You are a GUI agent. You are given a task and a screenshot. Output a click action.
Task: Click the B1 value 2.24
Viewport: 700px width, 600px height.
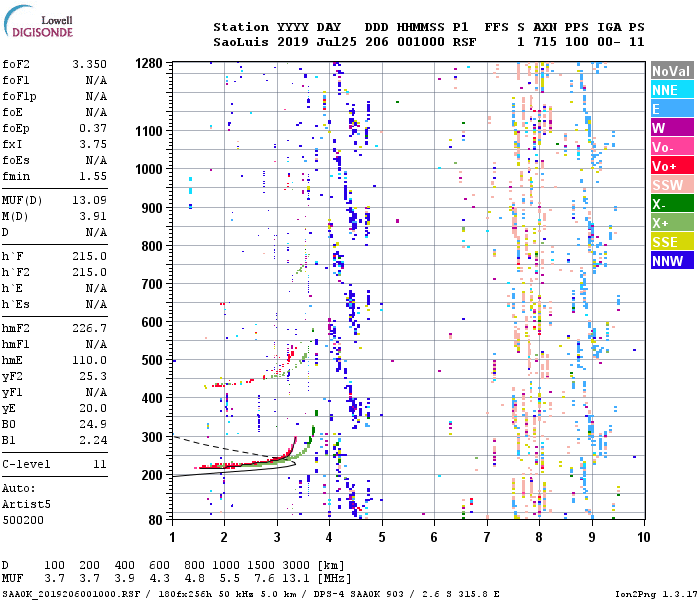[x=93, y=441]
